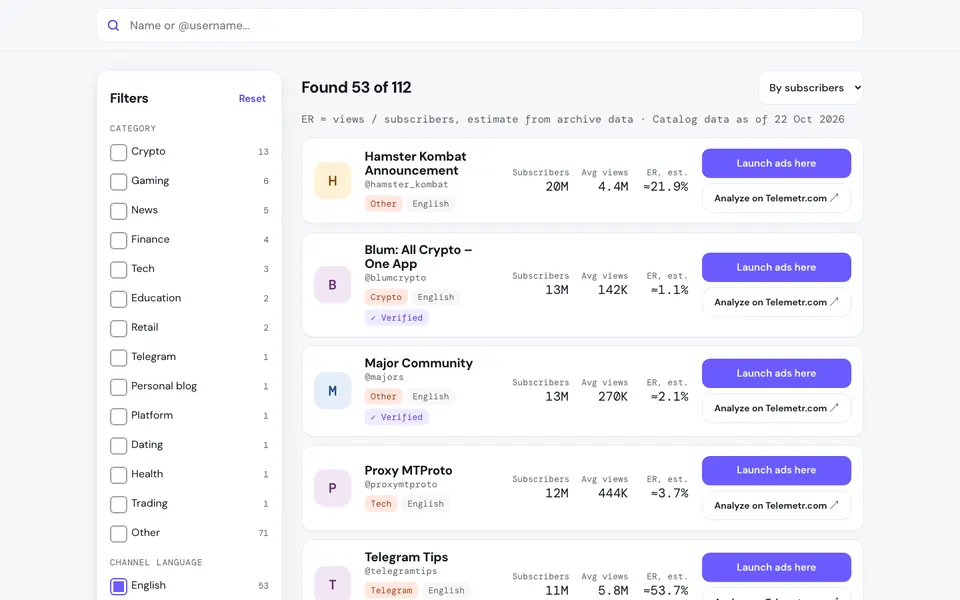
Task: Click the Blum B avatar icon
Action: (332, 285)
